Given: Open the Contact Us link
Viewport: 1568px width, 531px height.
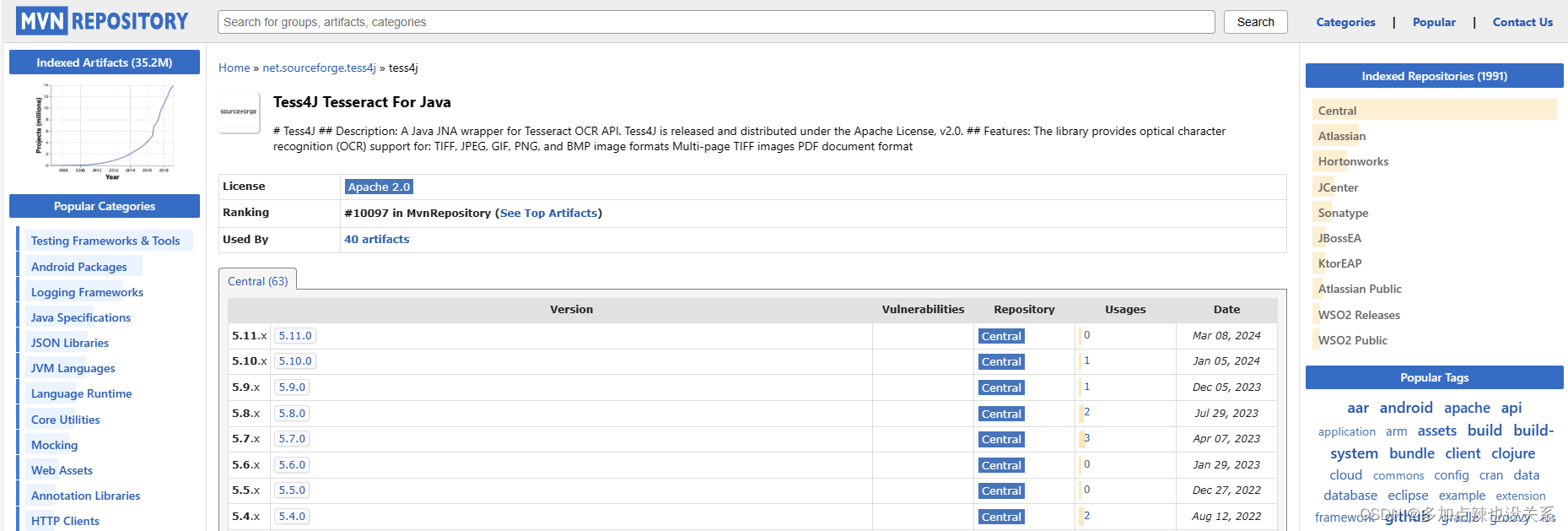Looking at the screenshot, I should (1522, 22).
